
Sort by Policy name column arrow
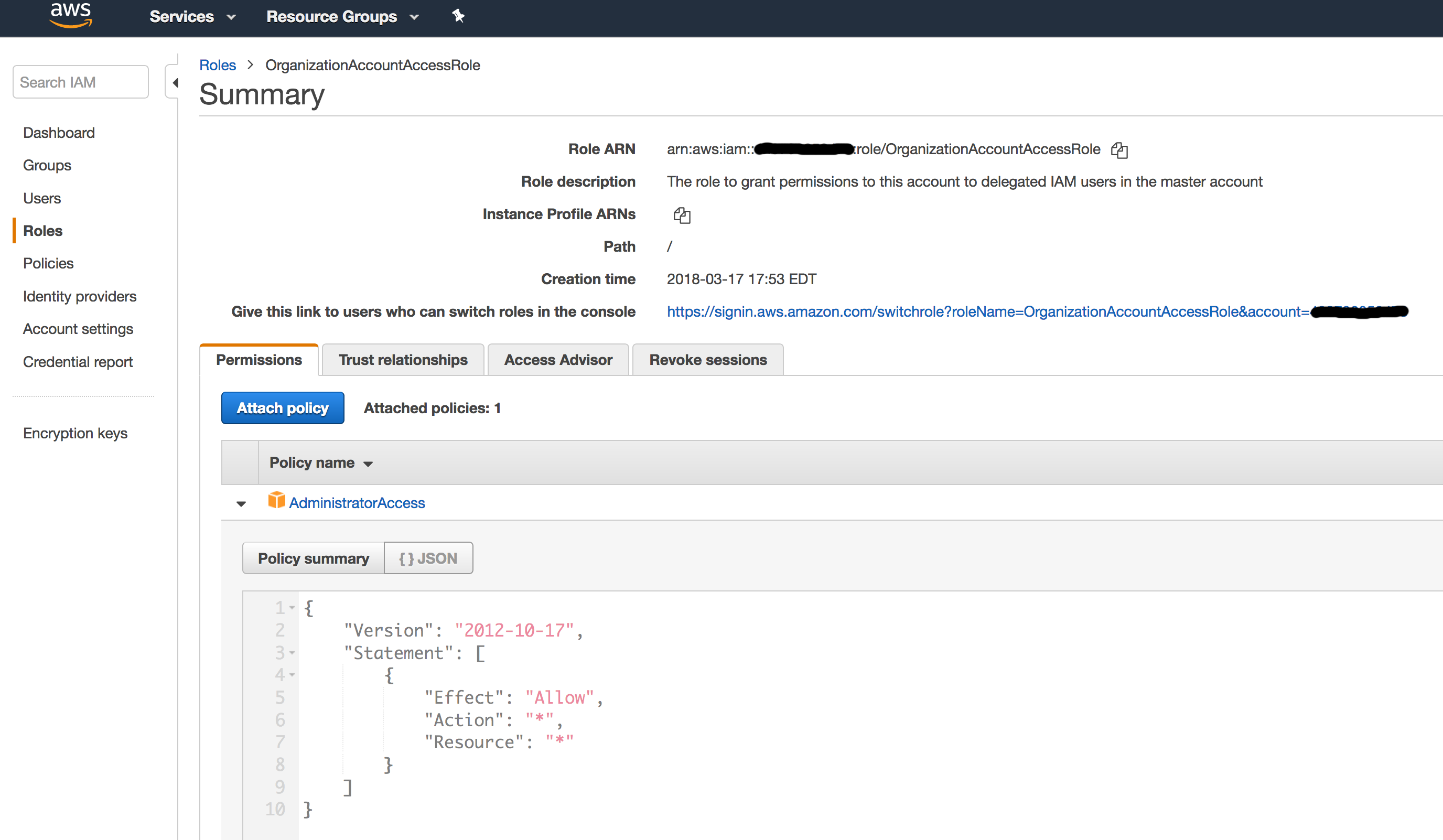368,464
